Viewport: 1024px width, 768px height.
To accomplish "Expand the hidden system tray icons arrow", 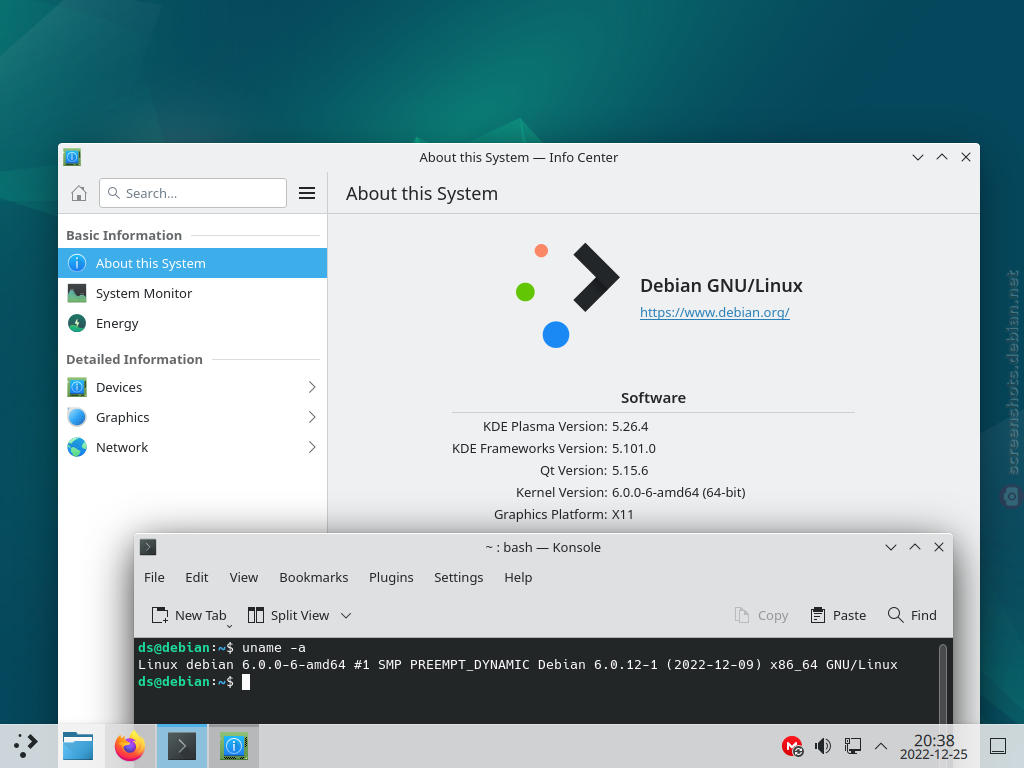I will [x=881, y=746].
